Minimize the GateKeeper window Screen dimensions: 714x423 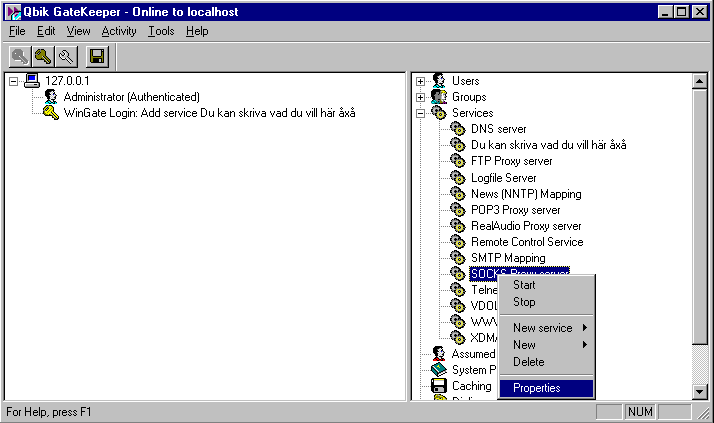click(x=665, y=12)
